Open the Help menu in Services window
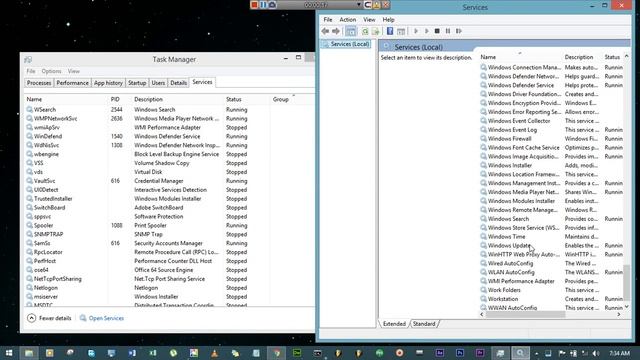 388,20
